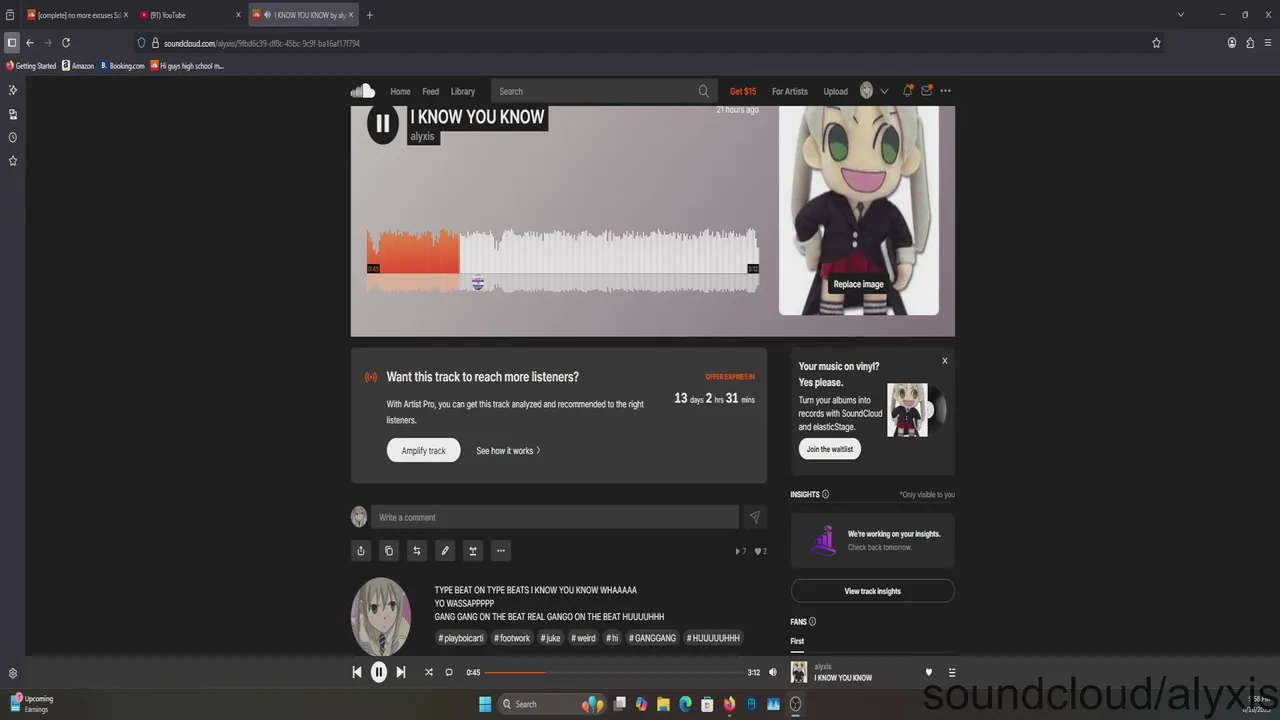Click Replace image on the artwork
The image size is (1280, 720).
coord(858,284)
